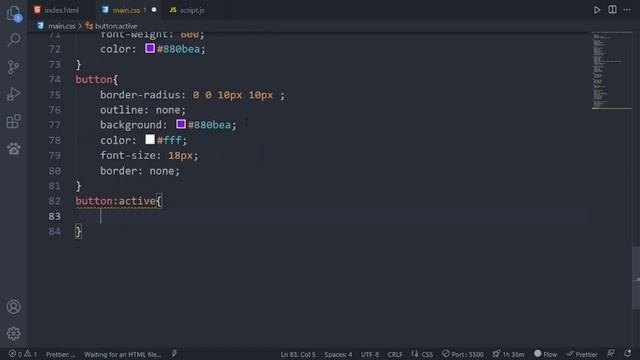
Task: Close main.css via unsaved dot indicator
Action: tap(154, 10)
